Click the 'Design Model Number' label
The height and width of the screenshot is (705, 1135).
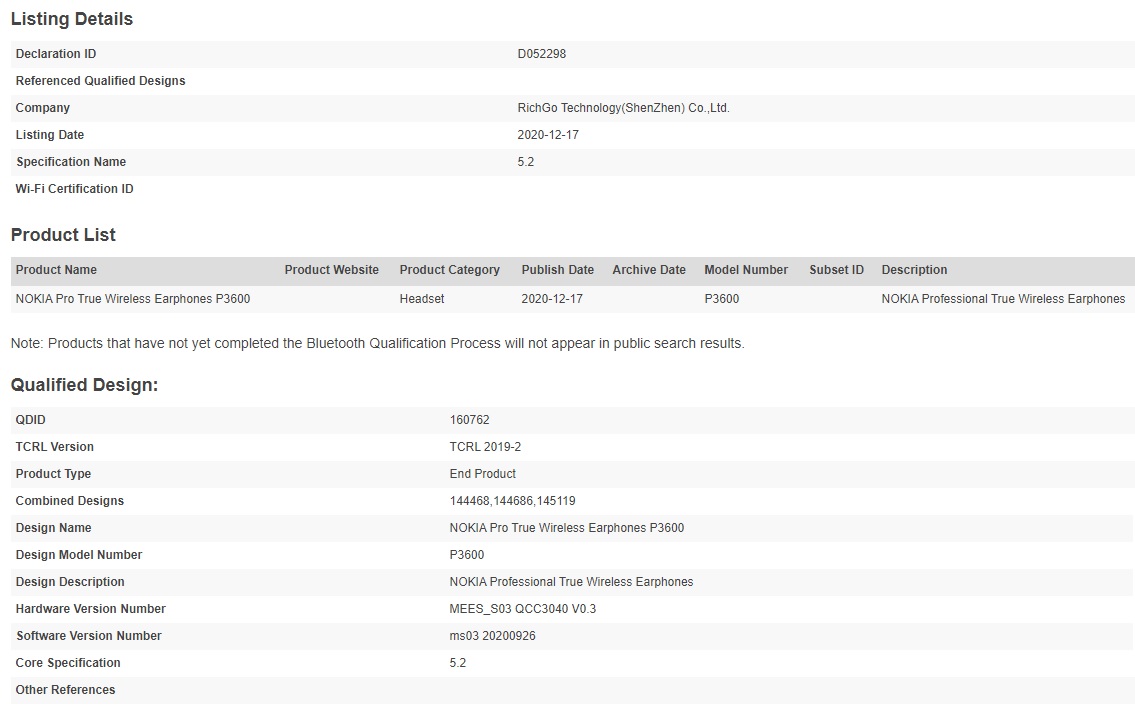pos(79,555)
